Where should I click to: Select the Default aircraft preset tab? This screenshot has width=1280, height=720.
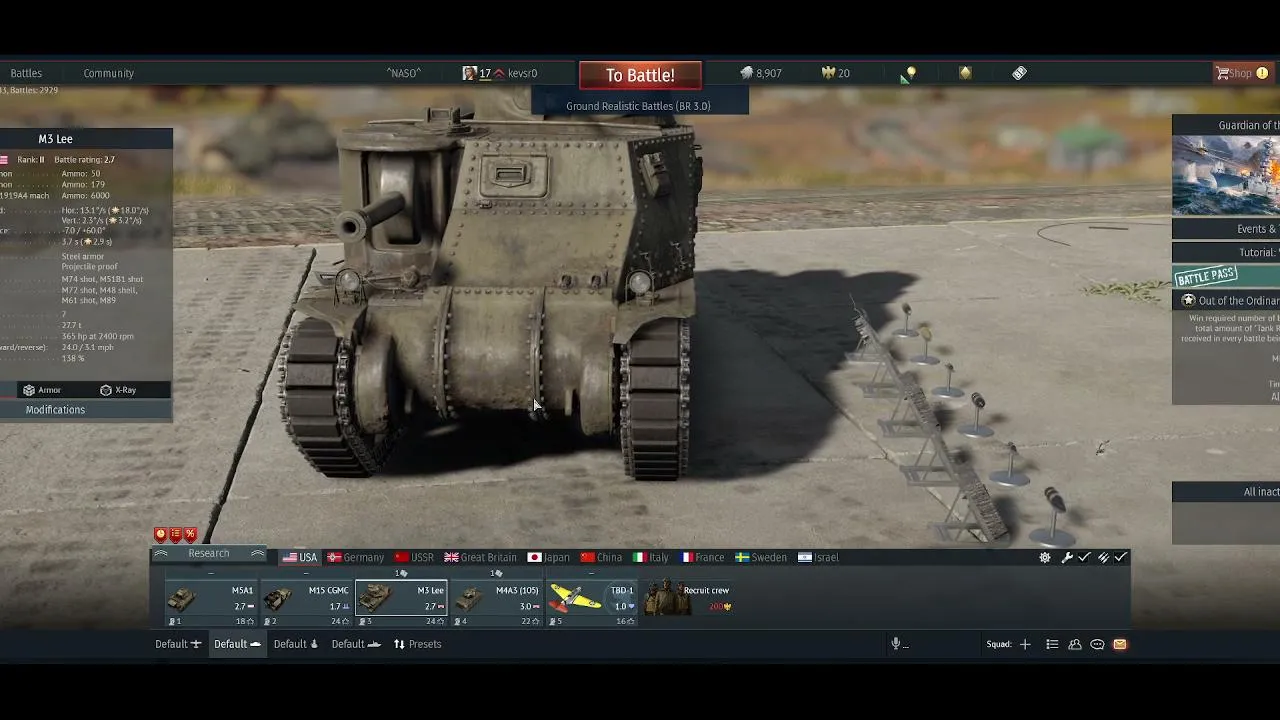coord(178,644)
